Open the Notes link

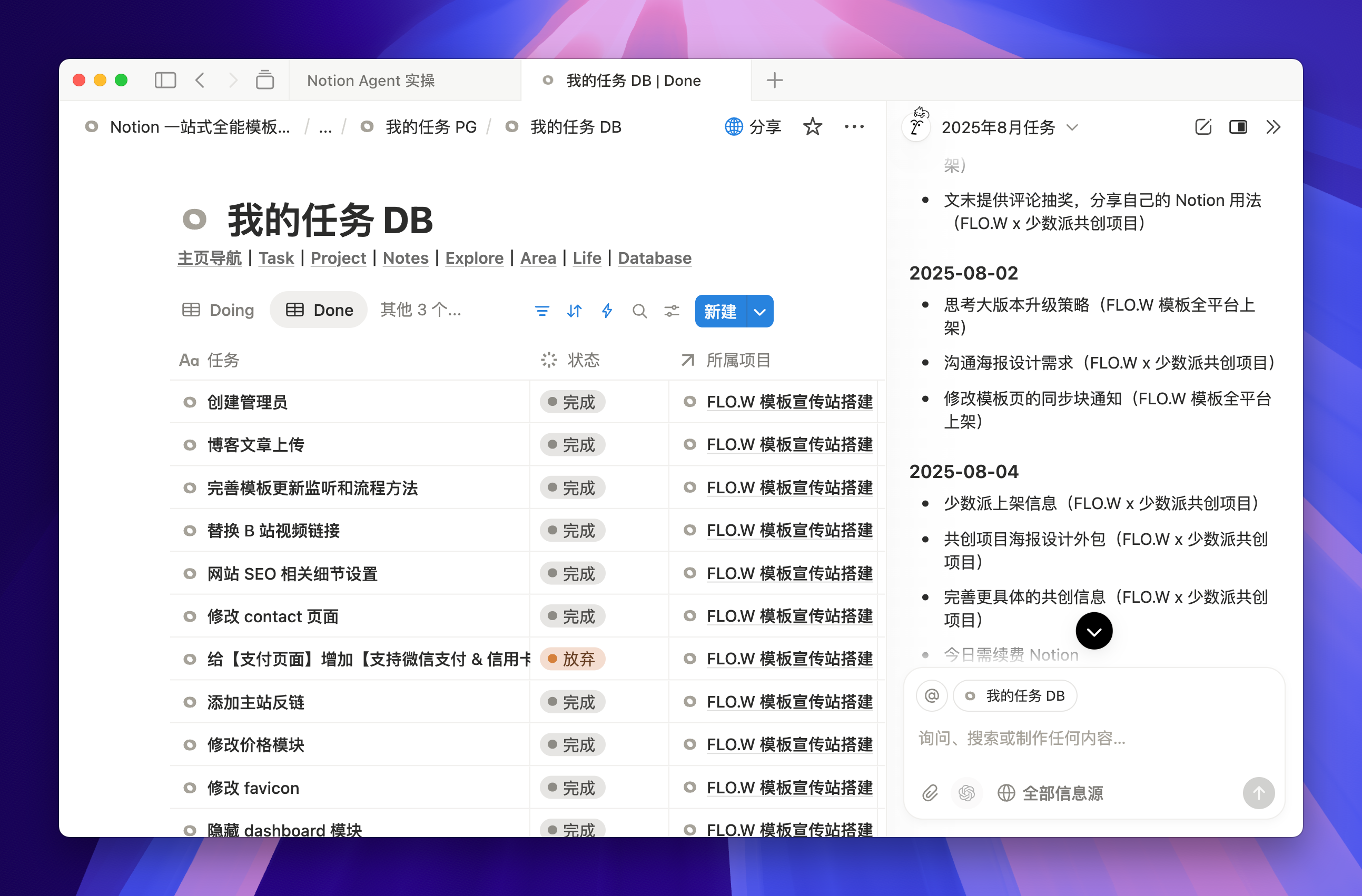[x=405, y=258]
